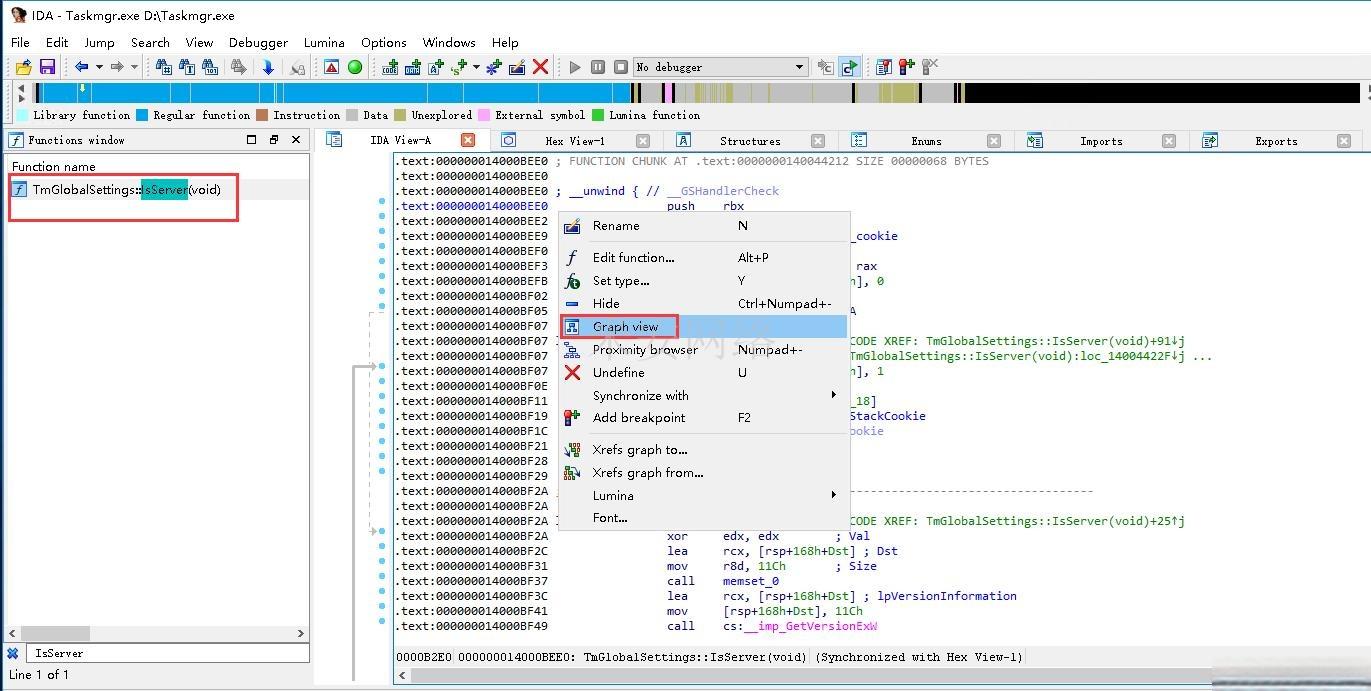
Task: Choose Hide in the context menu
Action: (x=703, y=303)
